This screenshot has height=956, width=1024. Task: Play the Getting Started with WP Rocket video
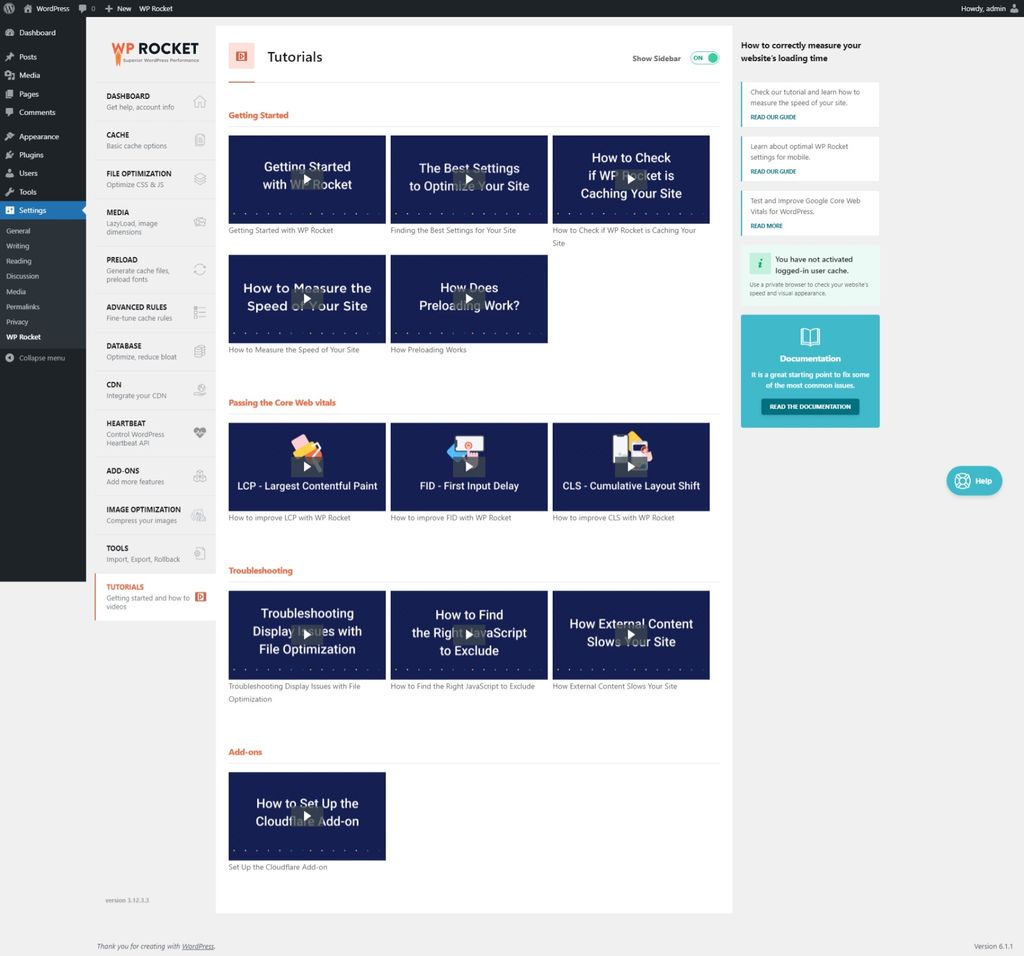click(x=307, y=179)
